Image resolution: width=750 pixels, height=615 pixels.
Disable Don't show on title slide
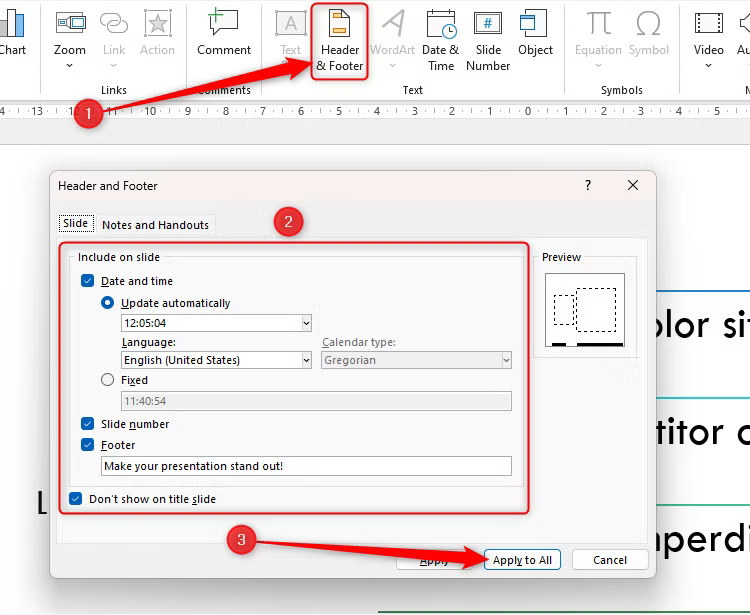pos(76,499)
